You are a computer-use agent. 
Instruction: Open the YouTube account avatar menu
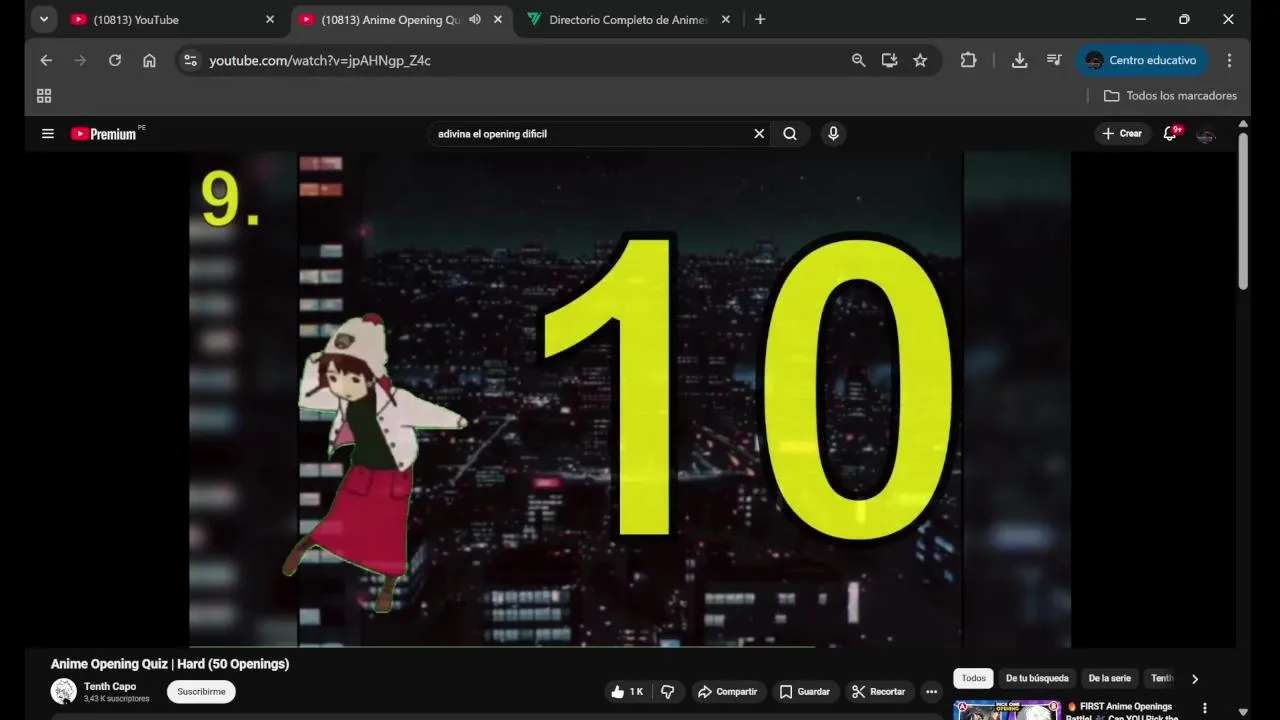tap(1206, 134)
